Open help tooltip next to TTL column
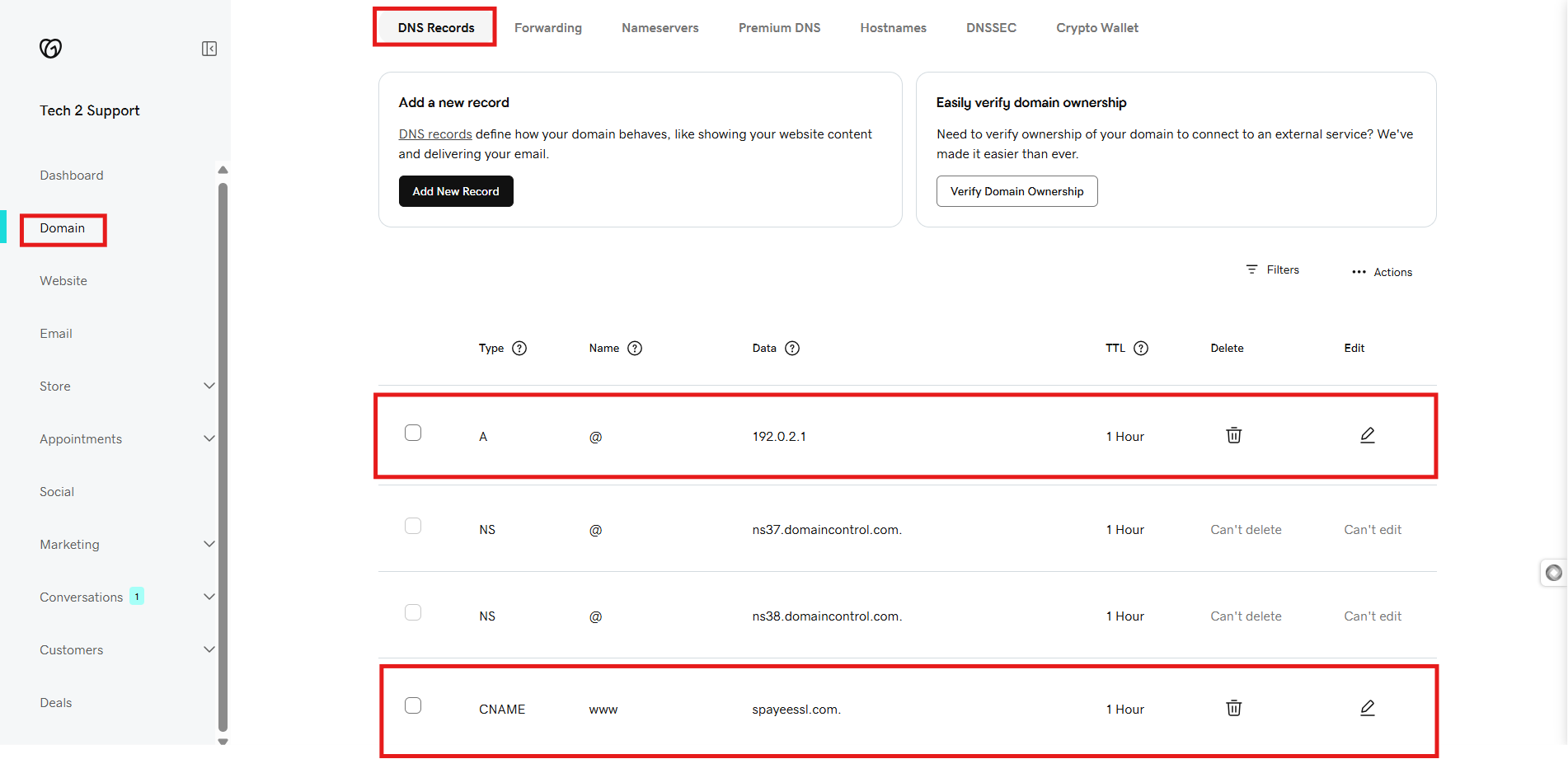Image resolution: width=1568 pixels, height=759 pixels. (1141, 348)
